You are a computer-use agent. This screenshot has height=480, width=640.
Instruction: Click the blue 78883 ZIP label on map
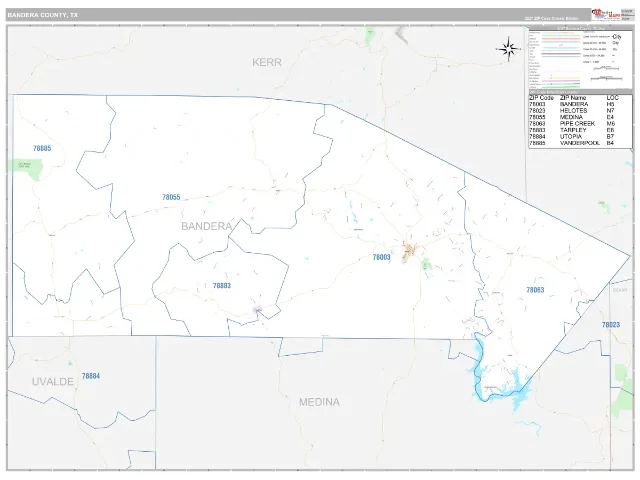pos(222,286)
